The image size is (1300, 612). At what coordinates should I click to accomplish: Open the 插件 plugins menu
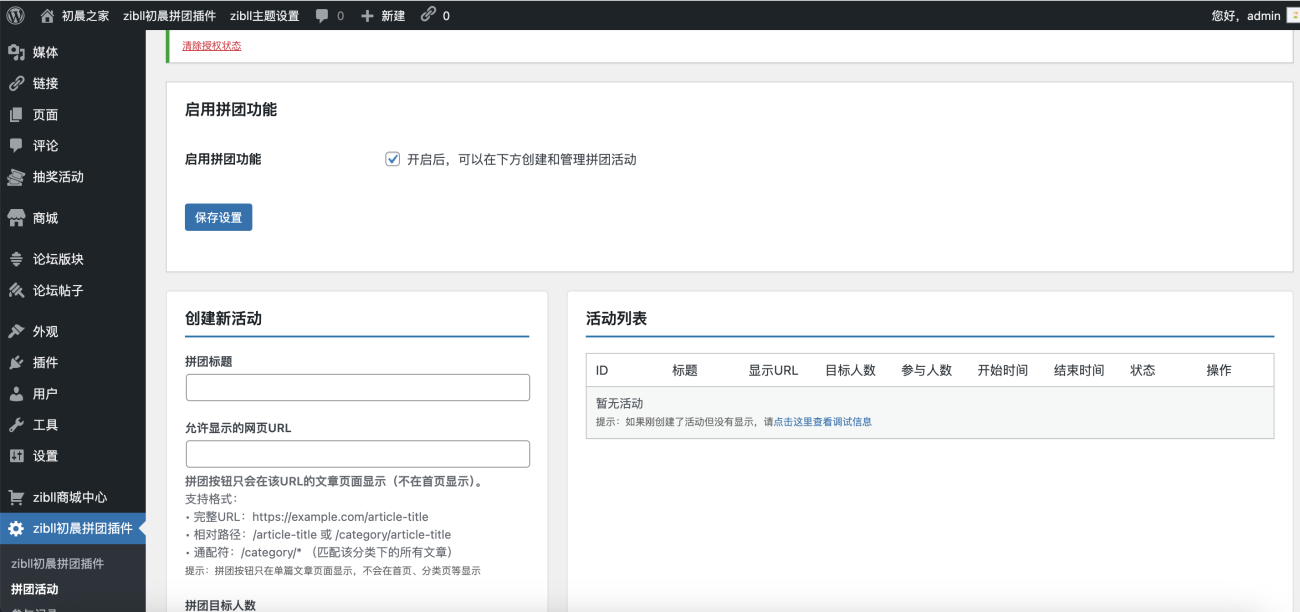coord(45,362)
